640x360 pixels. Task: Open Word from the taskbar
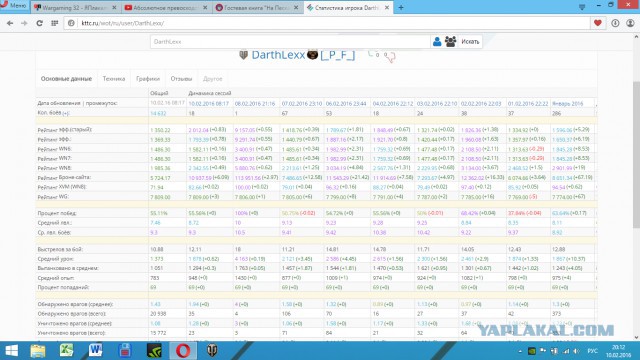(x=96, y=351)
